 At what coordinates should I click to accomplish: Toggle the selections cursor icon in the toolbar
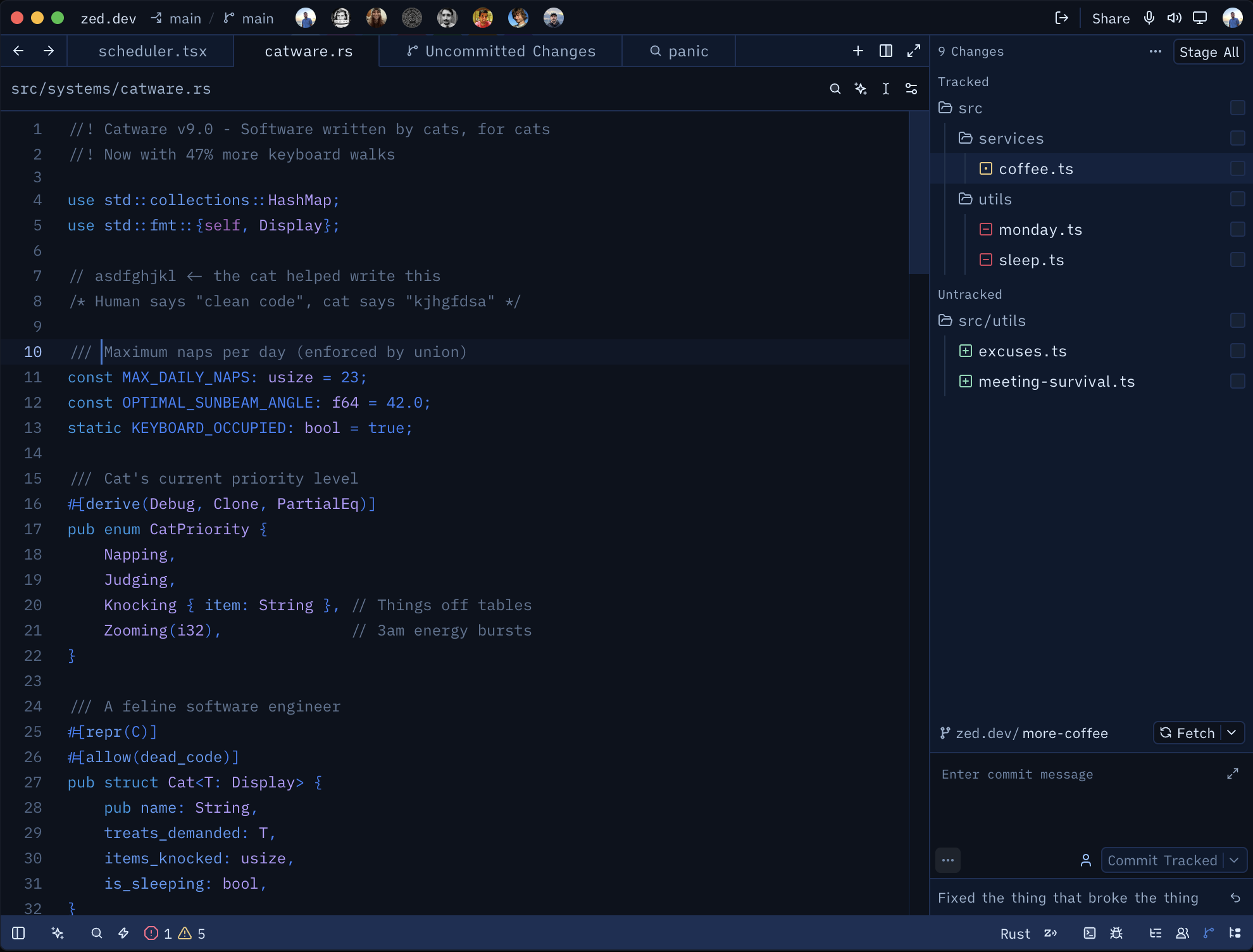(886, 89)
